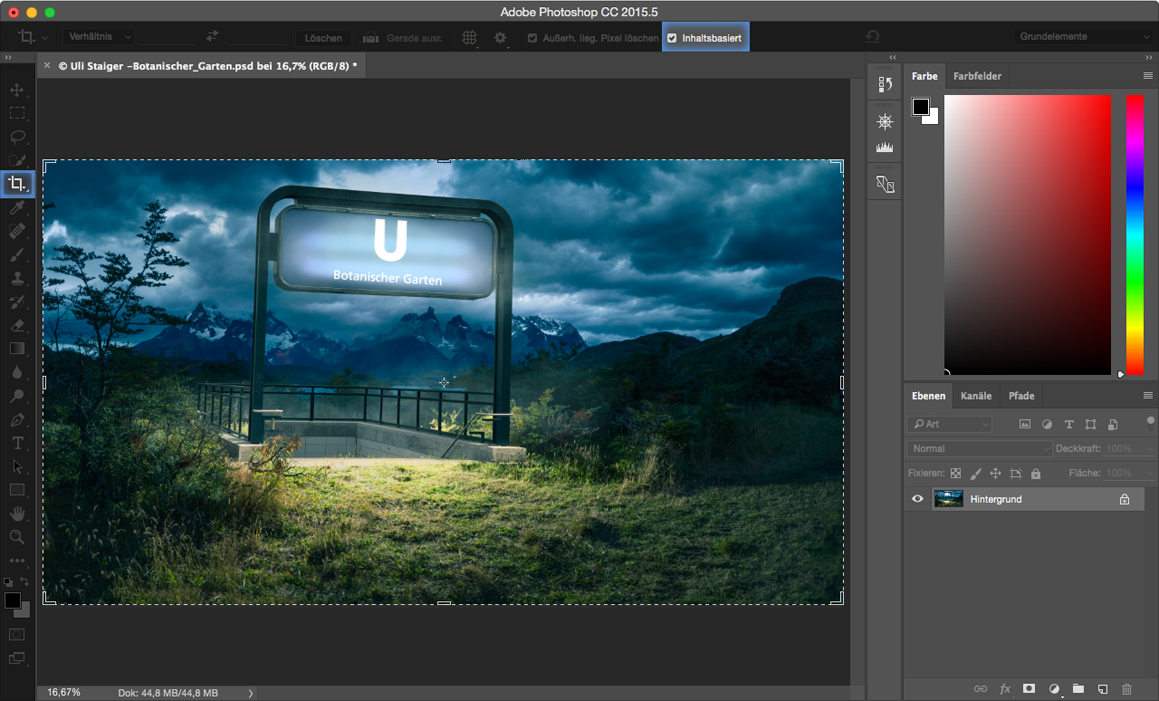
Task: Delete the current layer with trash icon
Action: point(1126,688)
